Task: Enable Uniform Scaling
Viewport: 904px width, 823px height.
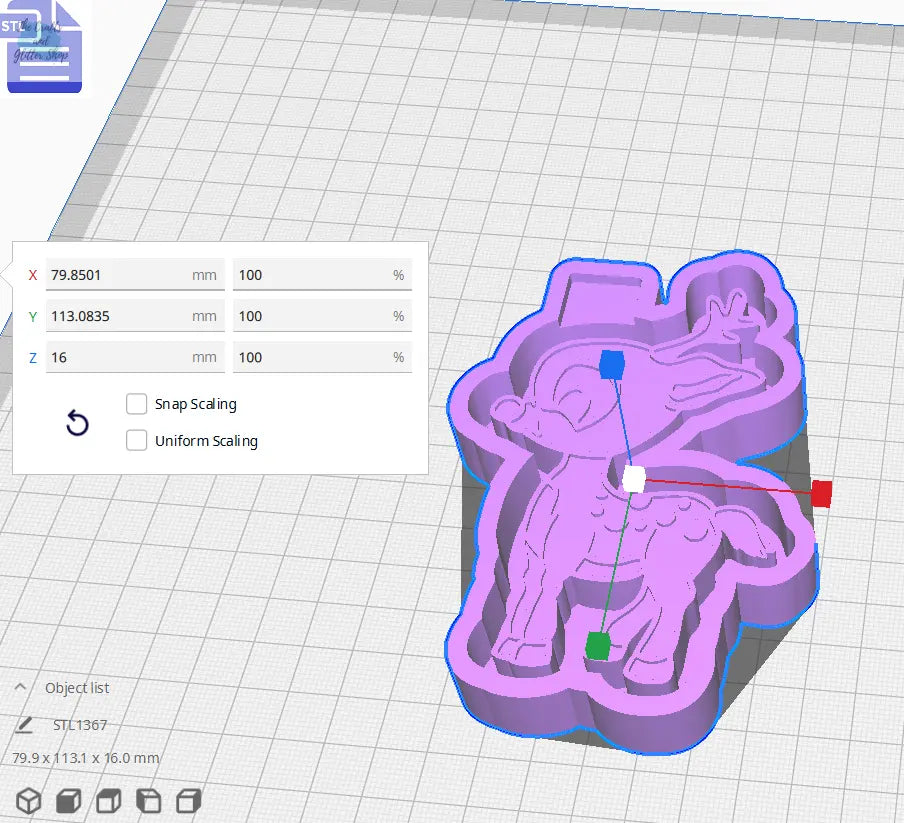Action: click(137, 440)
